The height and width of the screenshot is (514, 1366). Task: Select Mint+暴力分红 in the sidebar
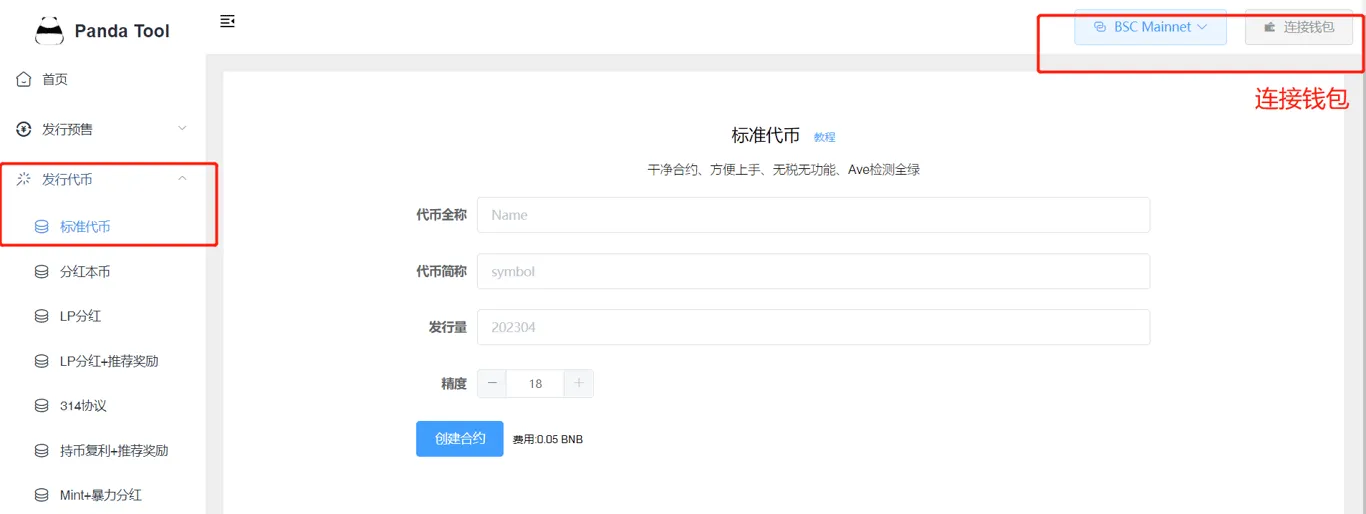click(103, 495)
